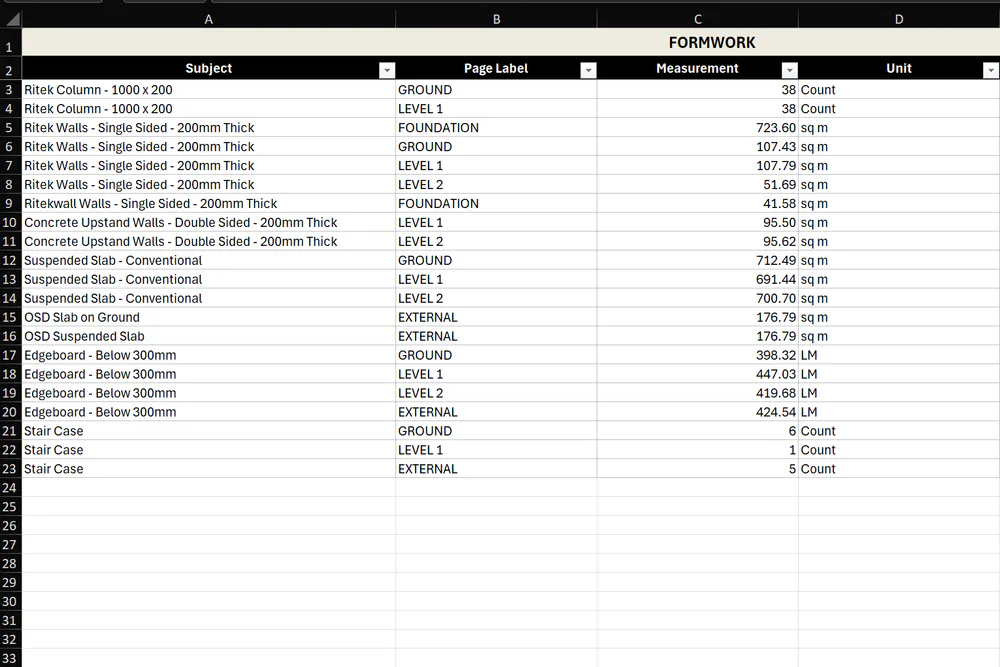Click the Measurement header cell text
This screenshot has height=667, width=1000.
pos(697,68)
